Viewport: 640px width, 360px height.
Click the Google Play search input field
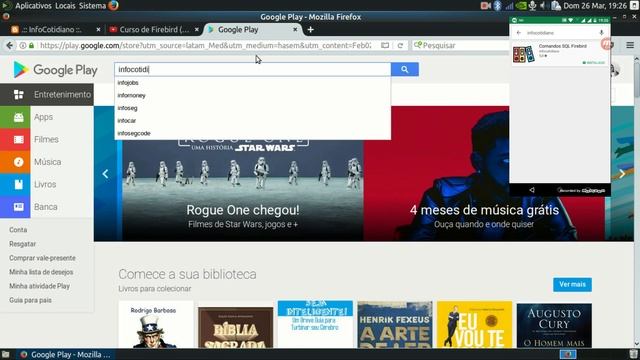[x=253, y=69]
